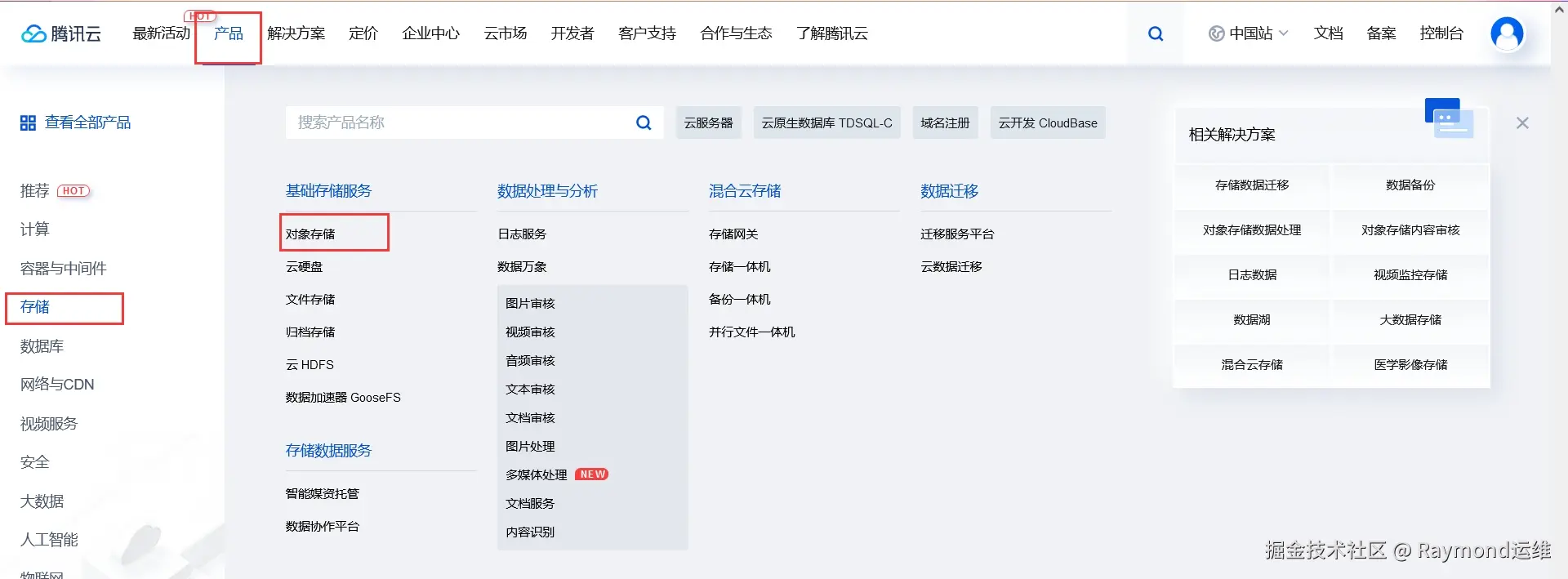Screen dimensions: 1568x579
Task: Open 音频审核 sub-item
Action: [x=530, y=361]
